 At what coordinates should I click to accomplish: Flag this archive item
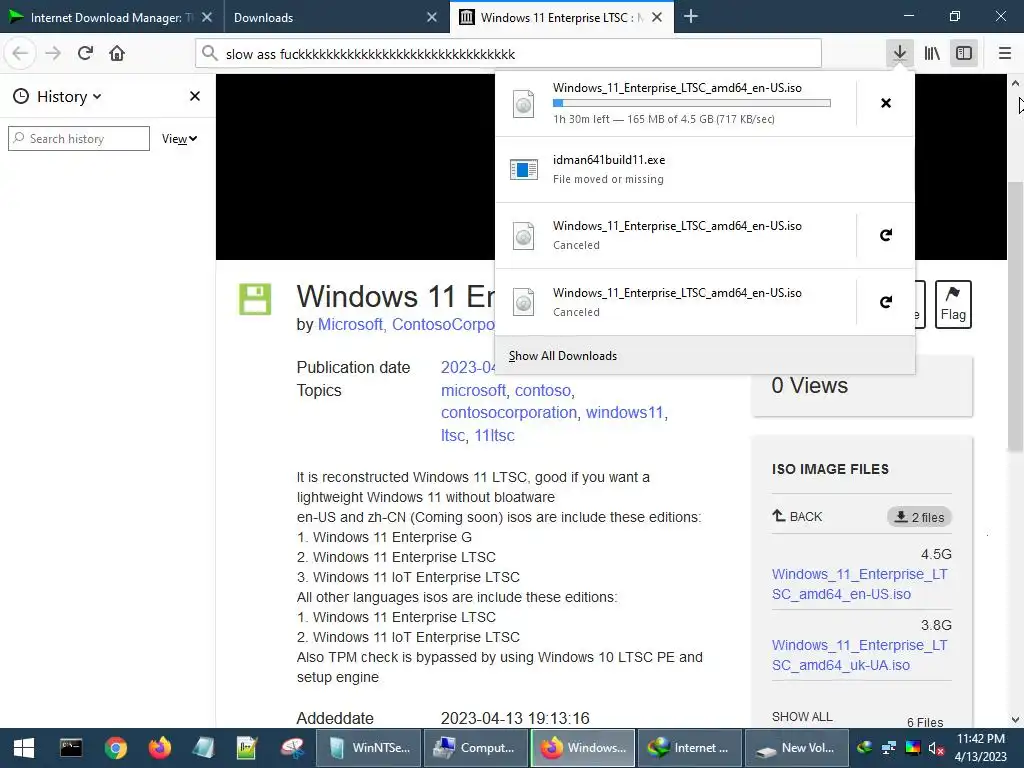click(x=953, y=304)
